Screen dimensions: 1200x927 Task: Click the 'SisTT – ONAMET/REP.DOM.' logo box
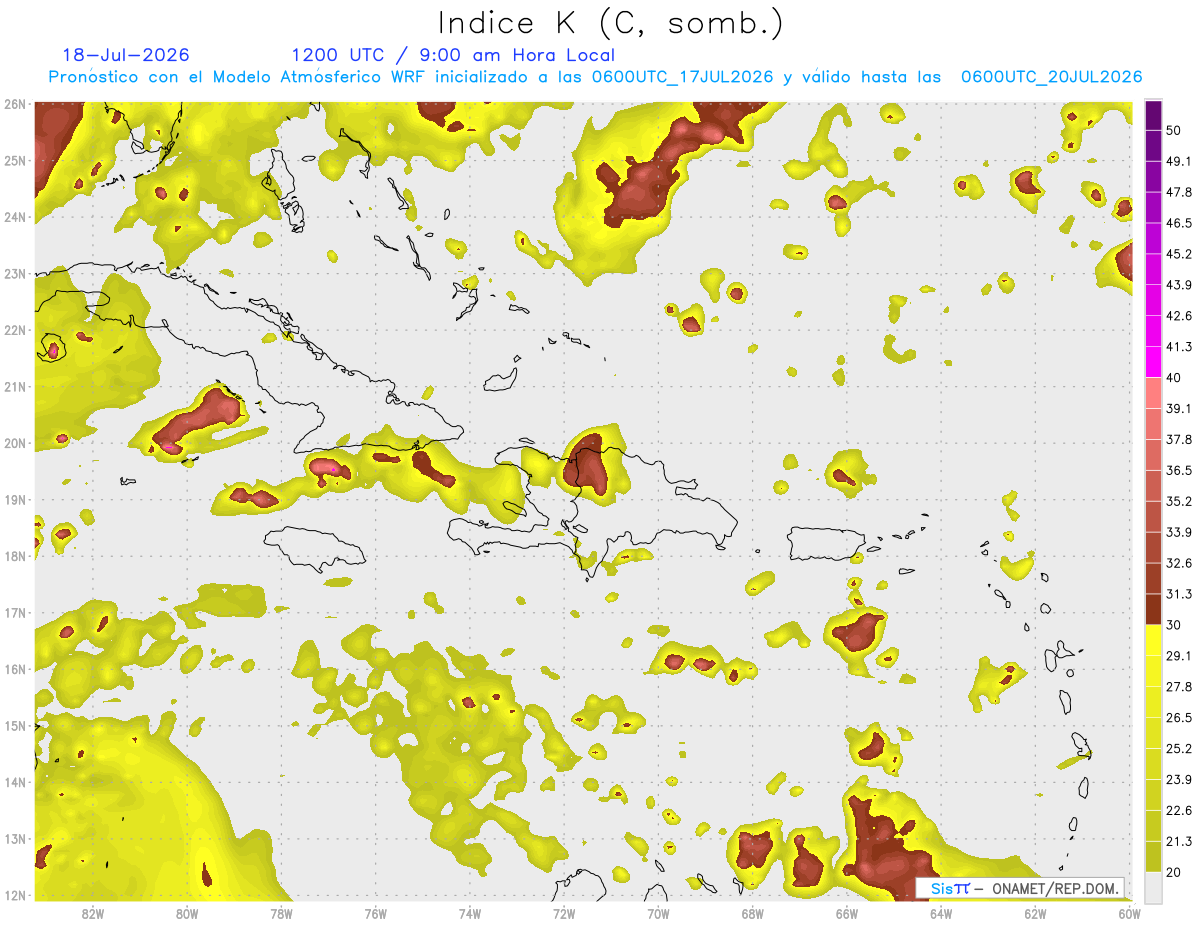(1020, 888)
